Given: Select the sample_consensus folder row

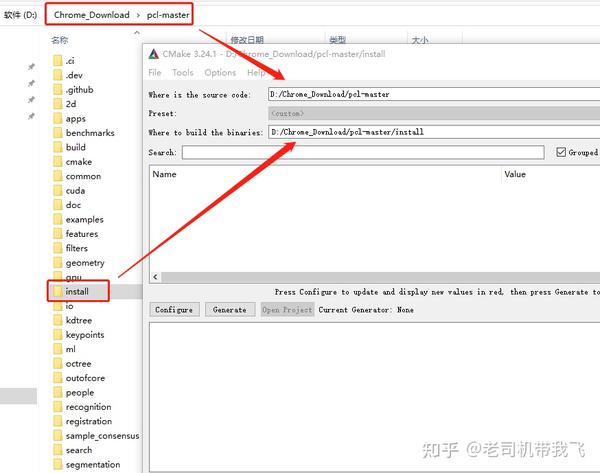Looking at the screenshot, I should (x=96, y=435).
